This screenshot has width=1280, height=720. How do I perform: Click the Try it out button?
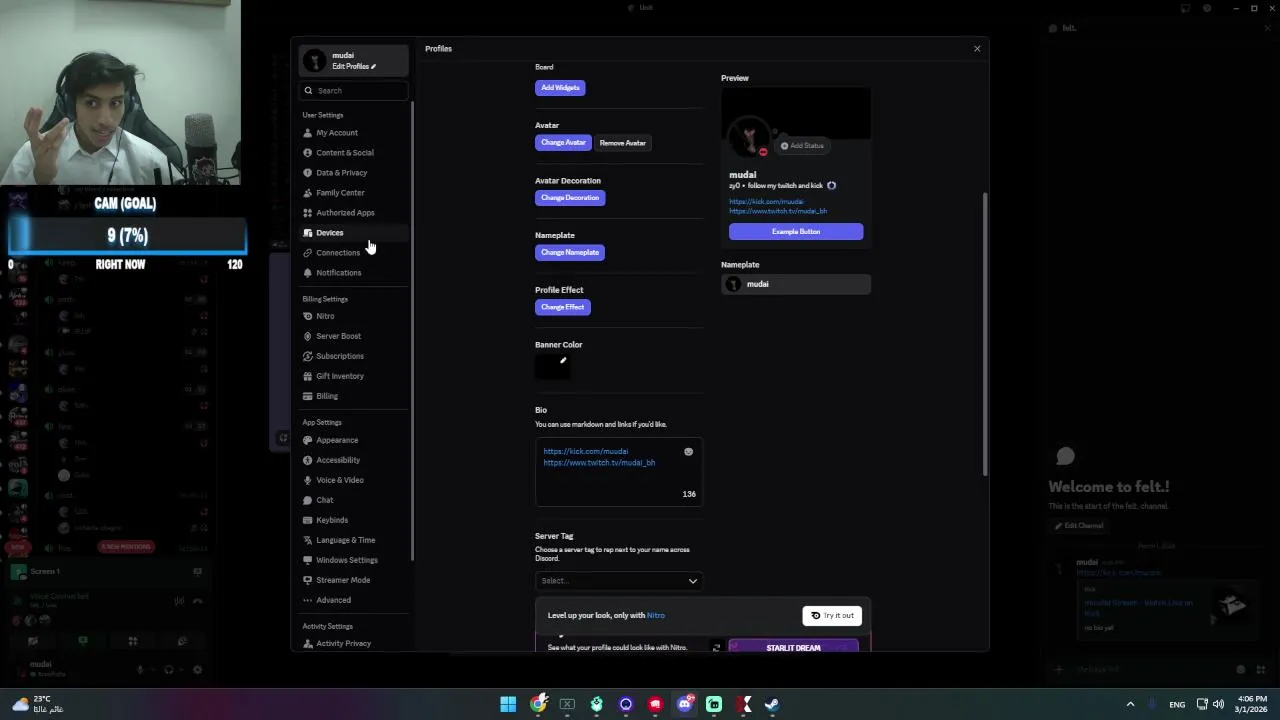click(832, 616)
